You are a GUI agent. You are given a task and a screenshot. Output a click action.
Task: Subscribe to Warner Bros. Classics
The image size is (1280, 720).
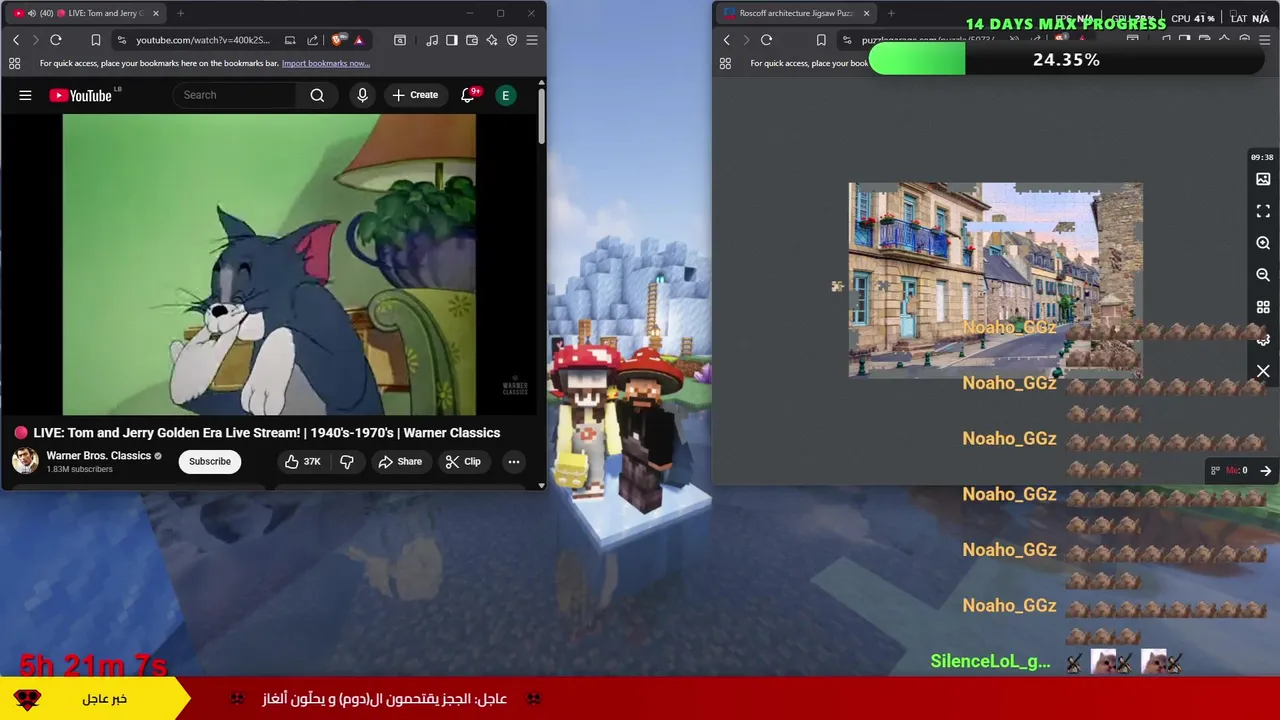(x=210, y=461)
